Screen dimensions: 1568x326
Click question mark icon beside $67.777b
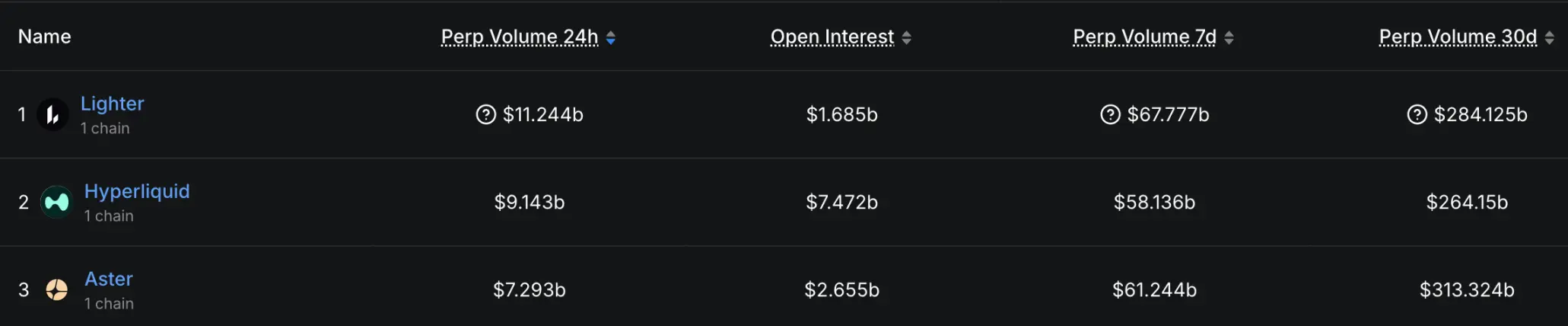pyautogui.click(x=1110, y=114)
